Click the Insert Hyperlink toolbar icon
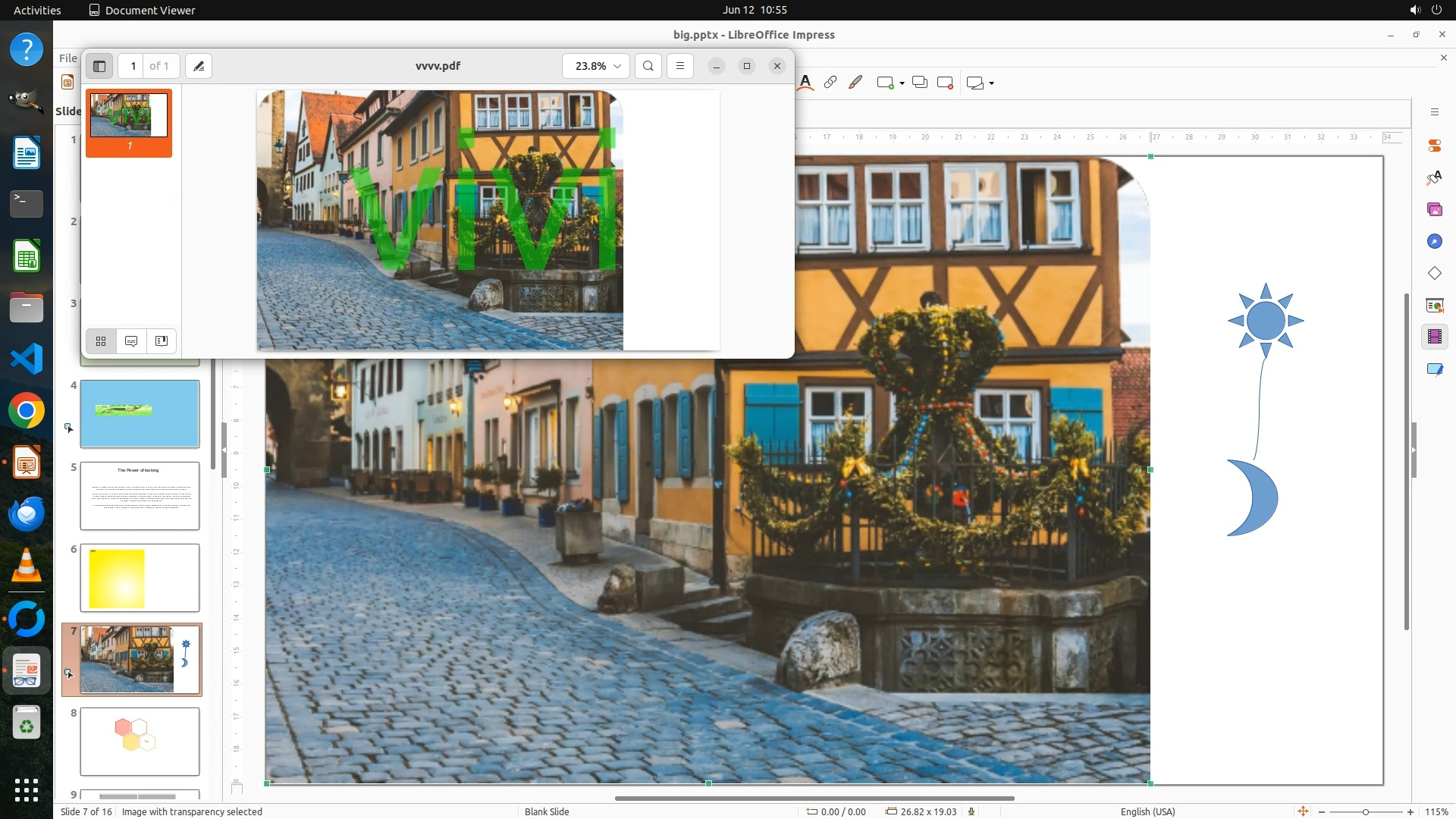This screenshot has width=1456, height=819. pyautogui.click(x=830, y=83)
